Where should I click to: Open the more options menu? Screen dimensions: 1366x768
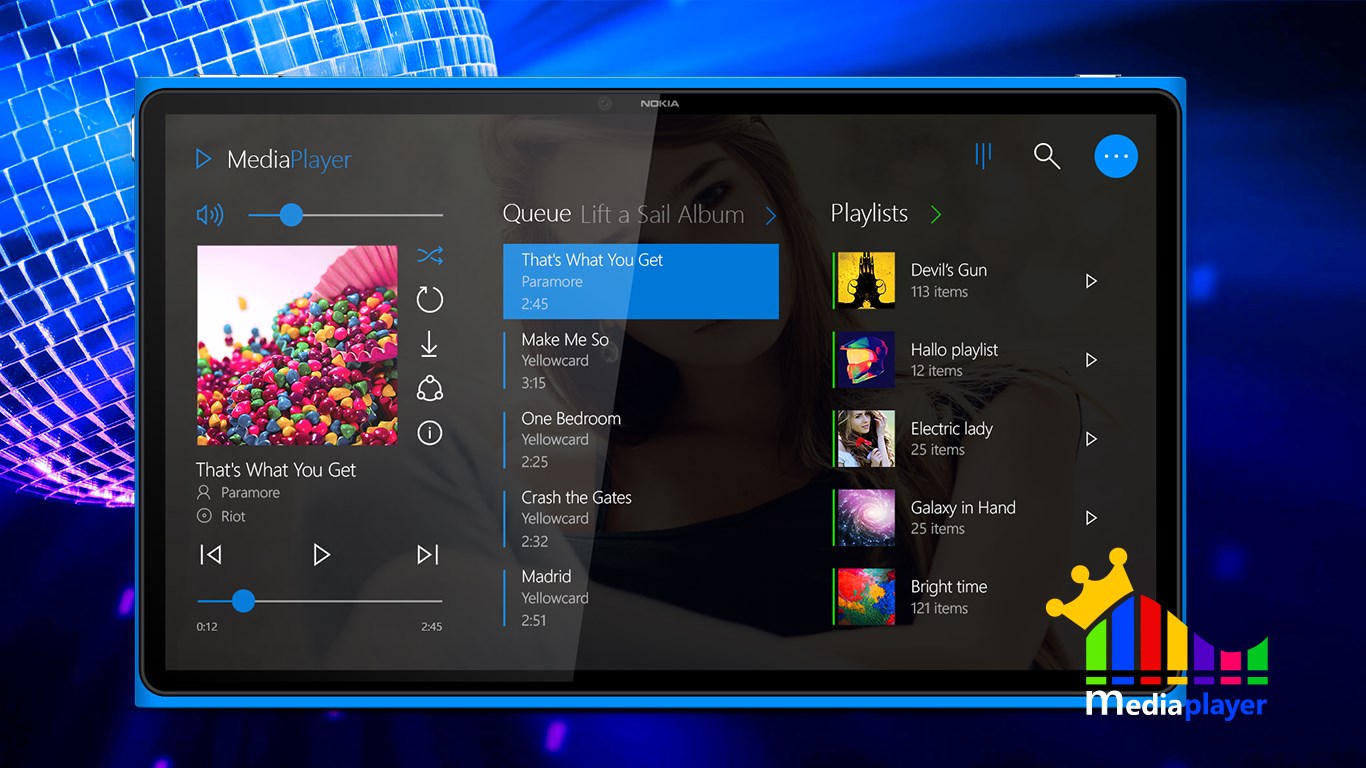pyautogui.click(x=1116, y=156)
